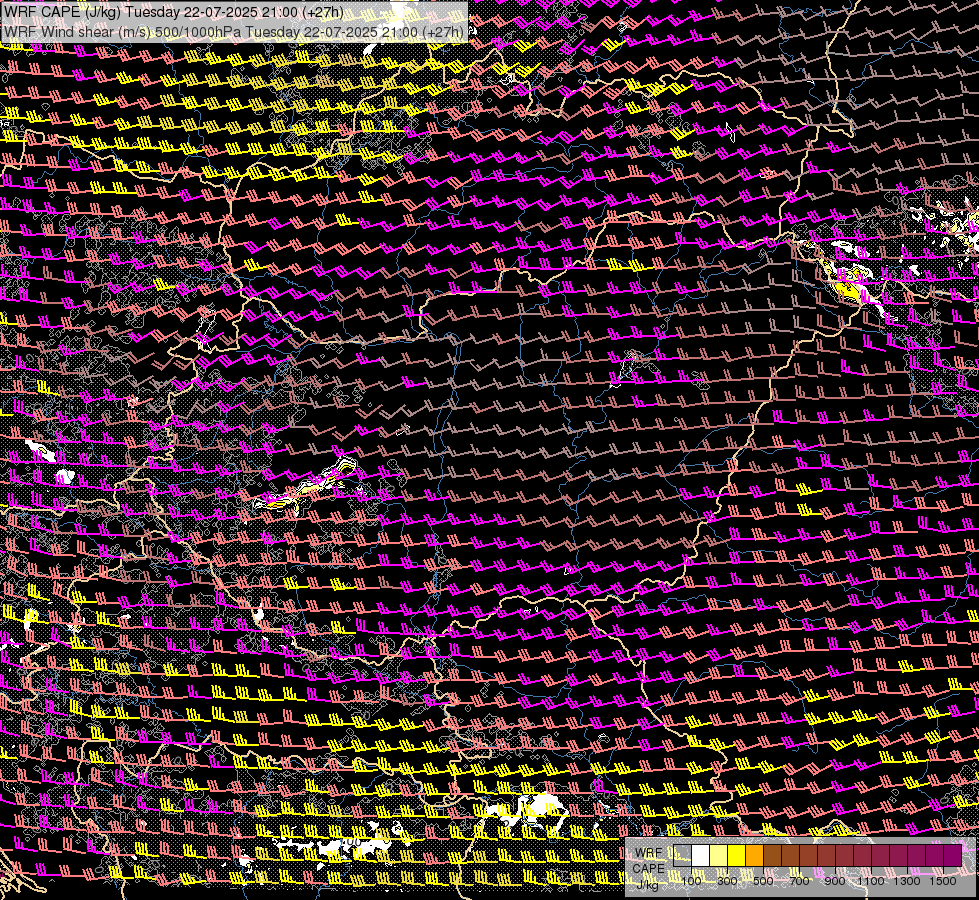Select the grey first CAPE legend swatch
The width and height of the screenshot is (979, 900).
coord(682,855)
